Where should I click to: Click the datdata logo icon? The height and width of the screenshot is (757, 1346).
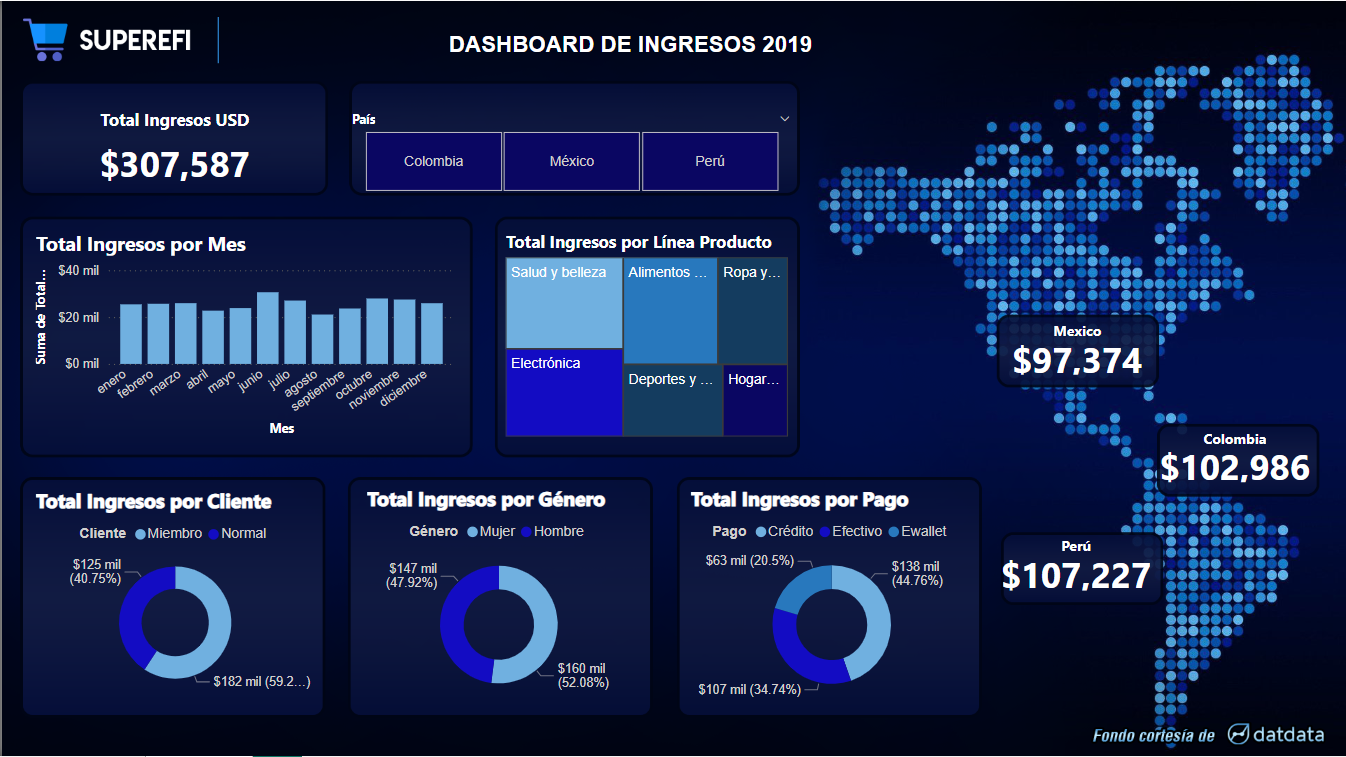(x=1239, y=734)
